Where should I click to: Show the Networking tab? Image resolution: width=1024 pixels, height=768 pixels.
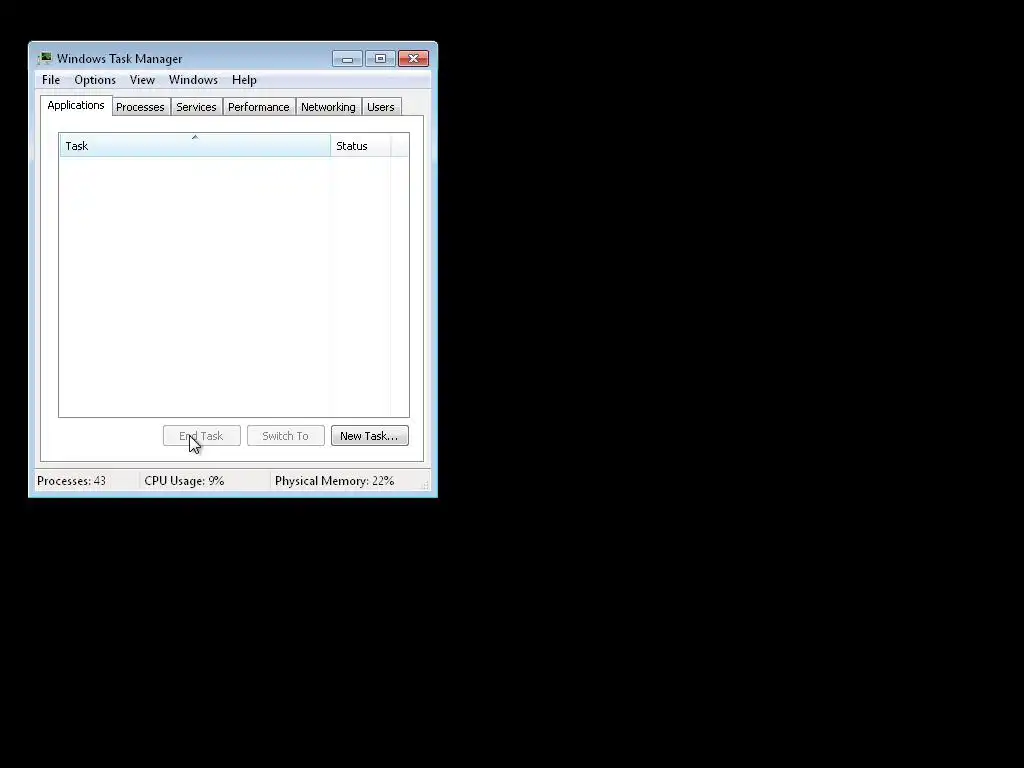click(x=328, y=107)
